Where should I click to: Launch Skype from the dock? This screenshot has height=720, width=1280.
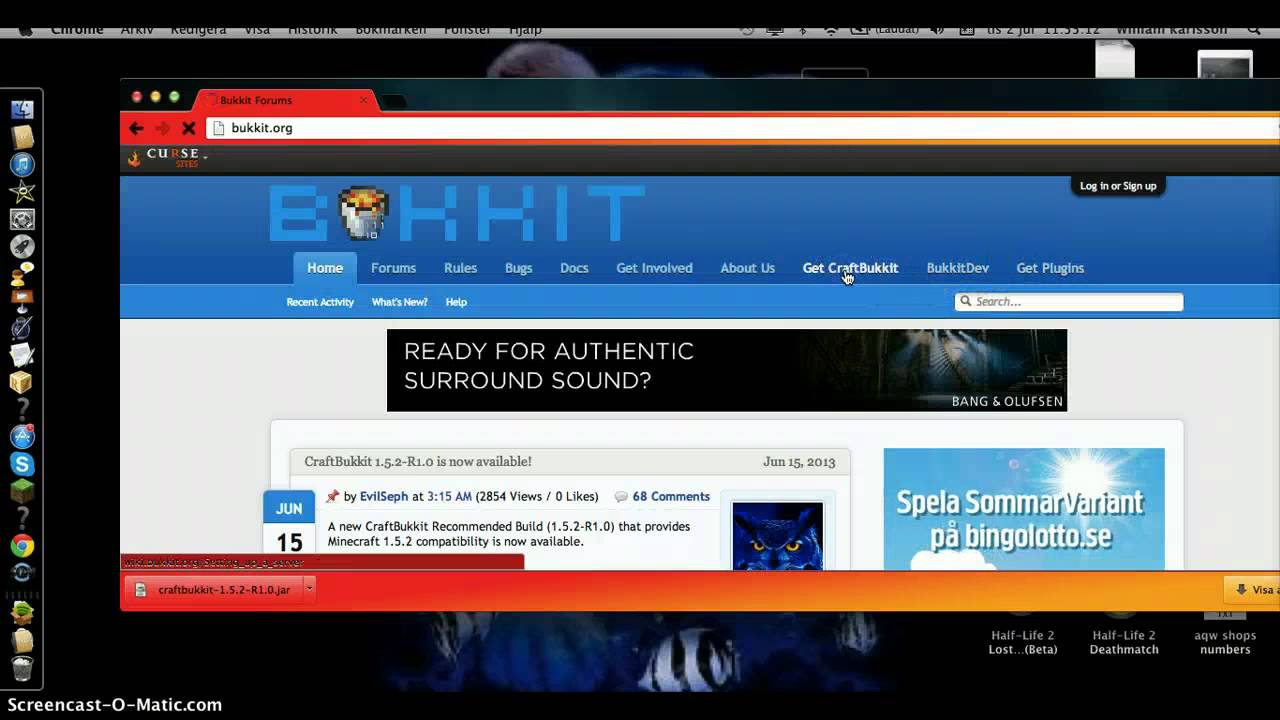pos(22,464)
